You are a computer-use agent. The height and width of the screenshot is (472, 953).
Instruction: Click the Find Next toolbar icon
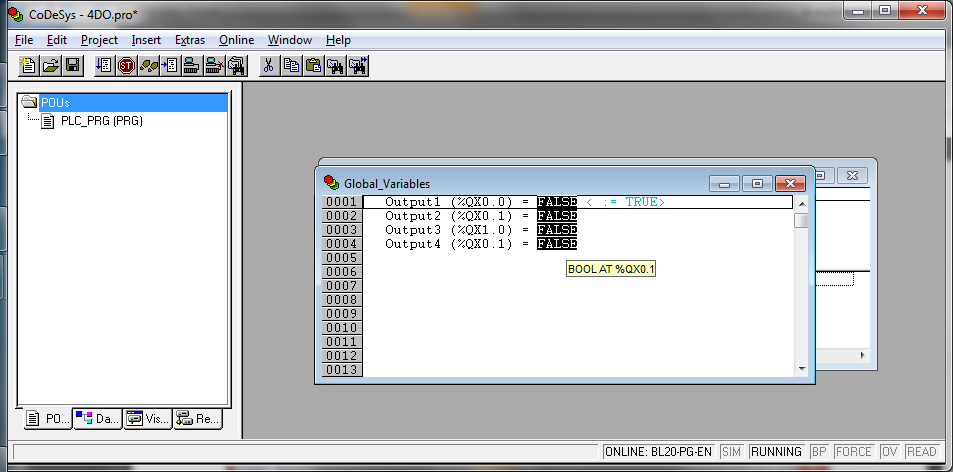[x=357, y=66]
